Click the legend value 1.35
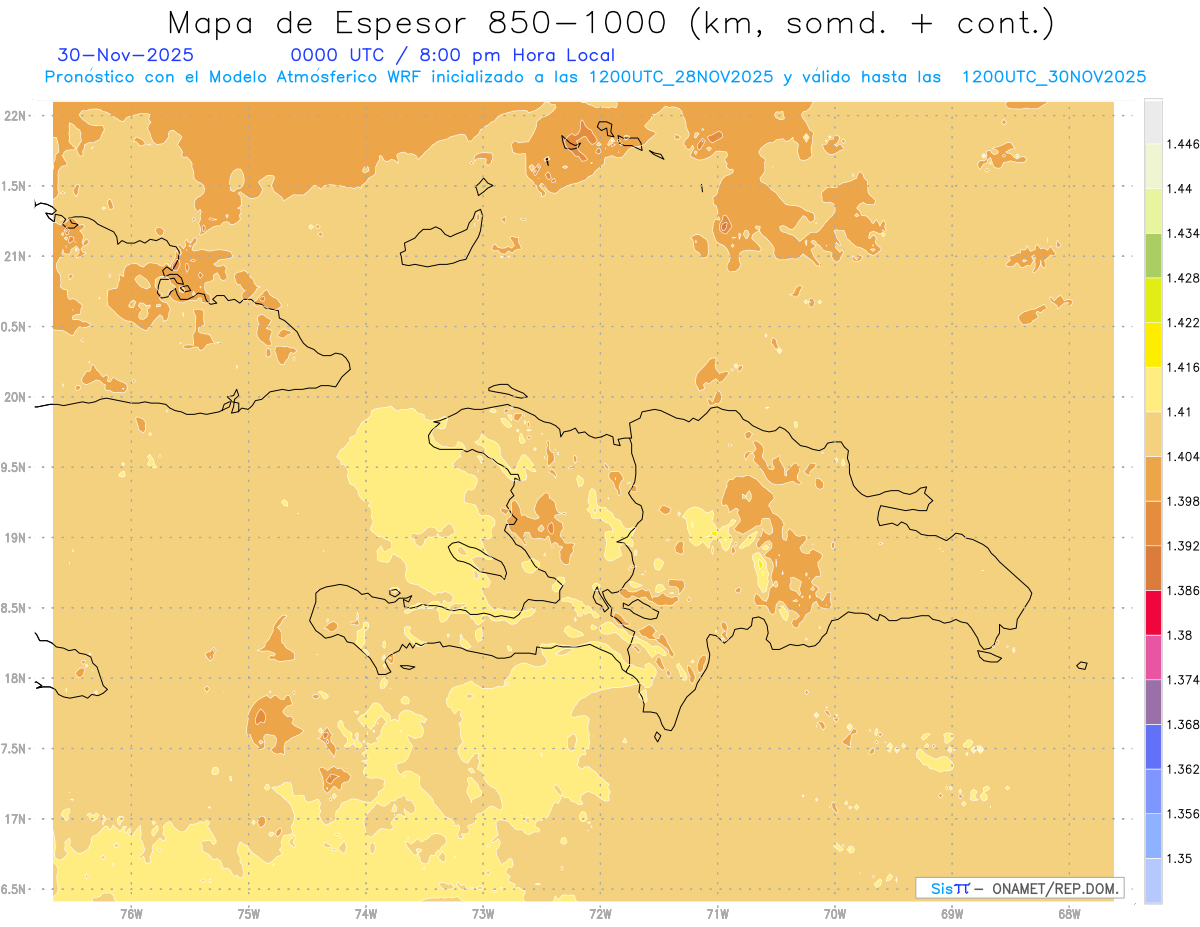1200x927 pixels. pos(1180,858)
